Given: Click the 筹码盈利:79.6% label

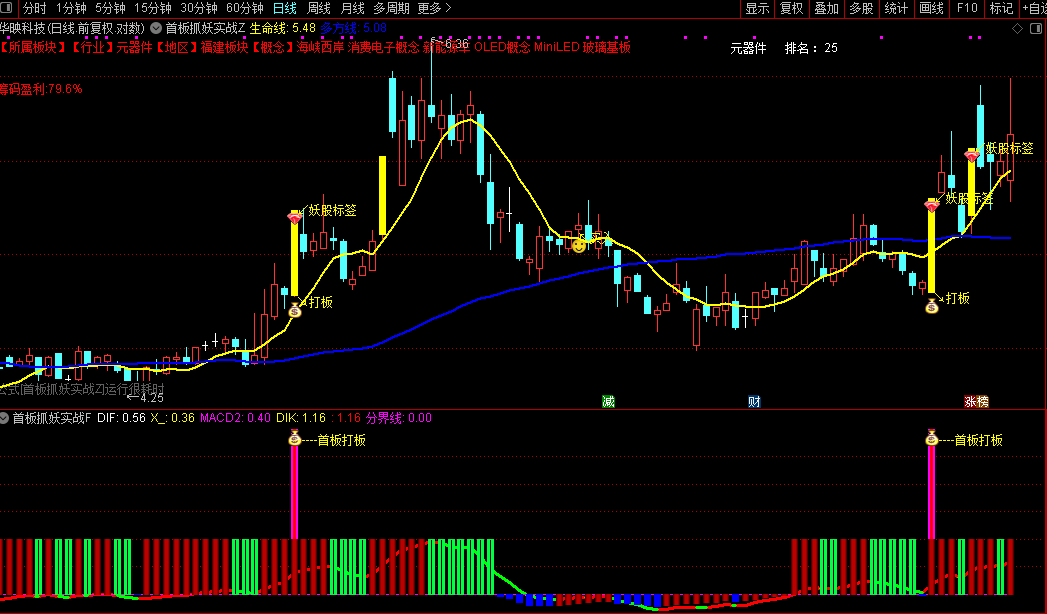Looking at the screenshot, I should [41, 89].
